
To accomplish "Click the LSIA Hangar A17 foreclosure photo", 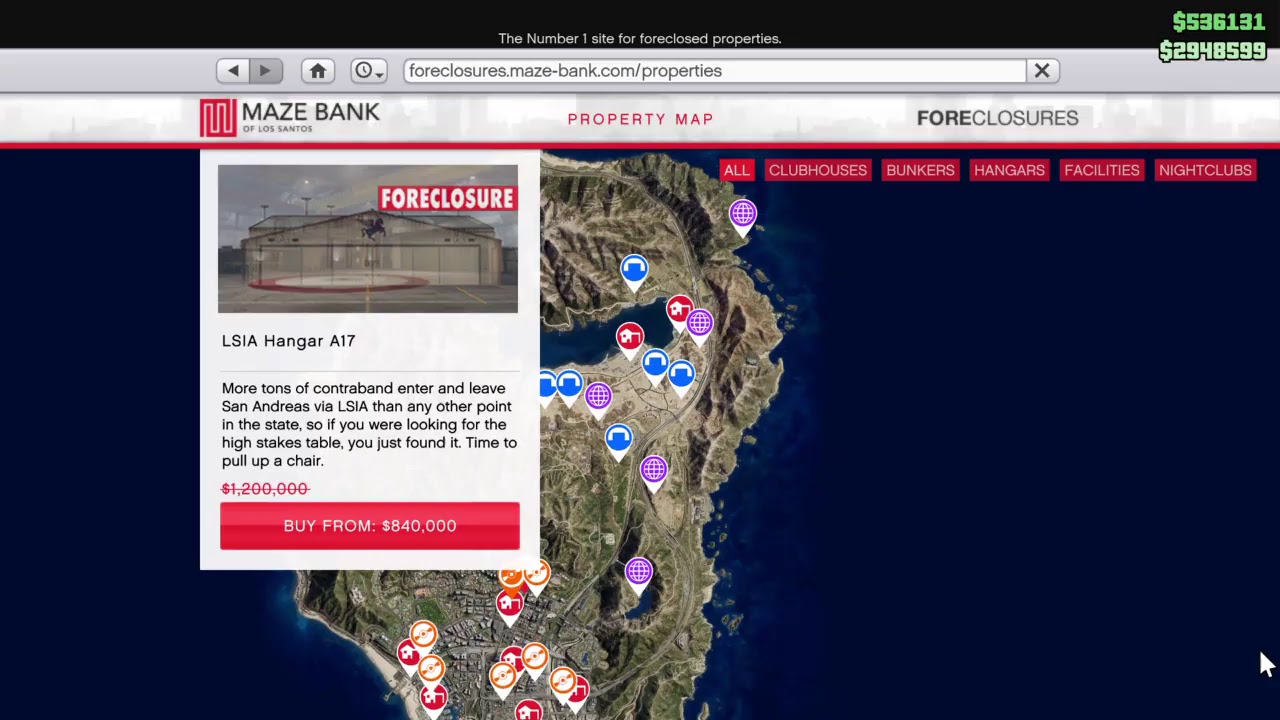I will [368, 239].
